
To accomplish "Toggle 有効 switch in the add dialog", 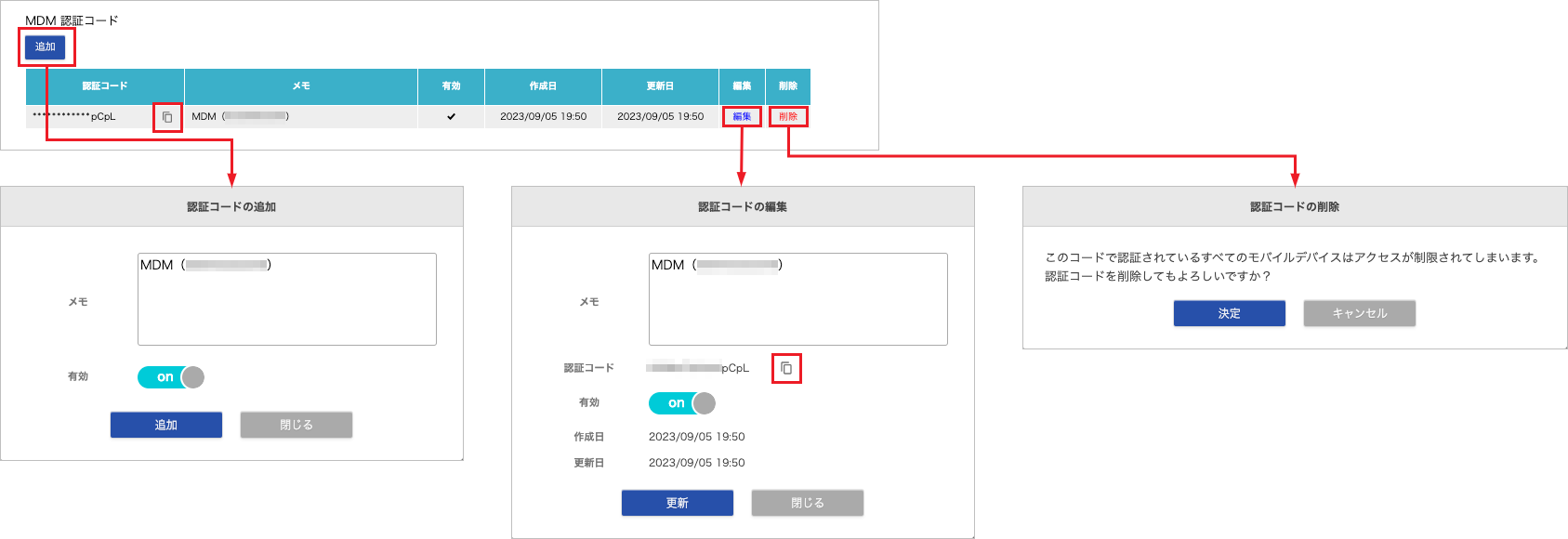I will 171,376.
